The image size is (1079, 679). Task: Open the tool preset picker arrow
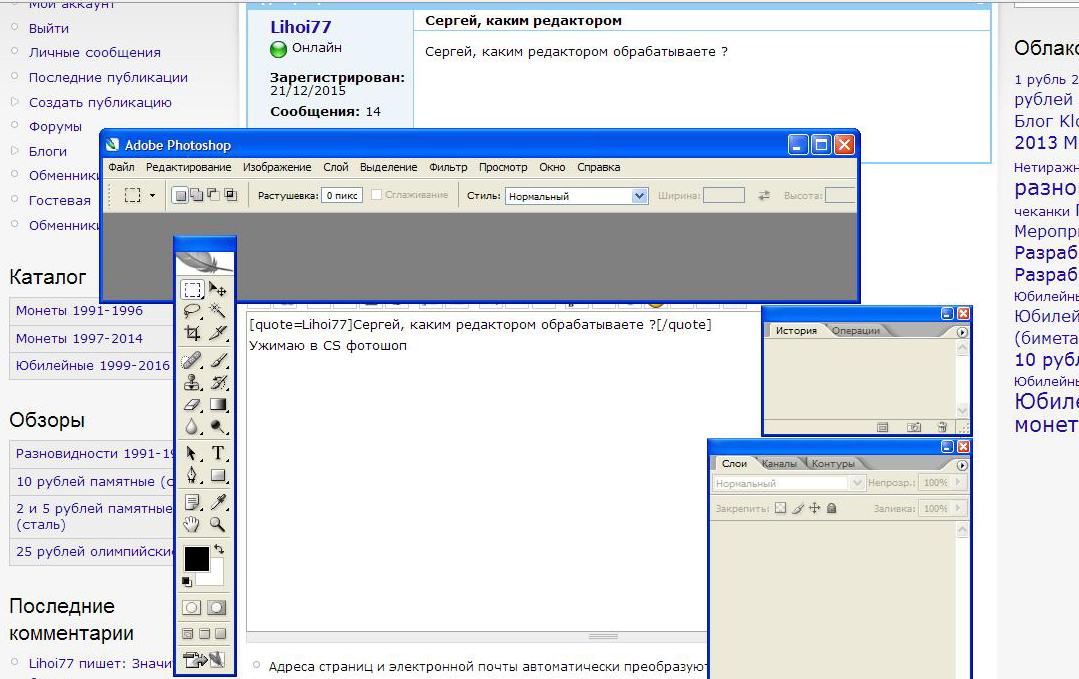click(x=152, y=195)
